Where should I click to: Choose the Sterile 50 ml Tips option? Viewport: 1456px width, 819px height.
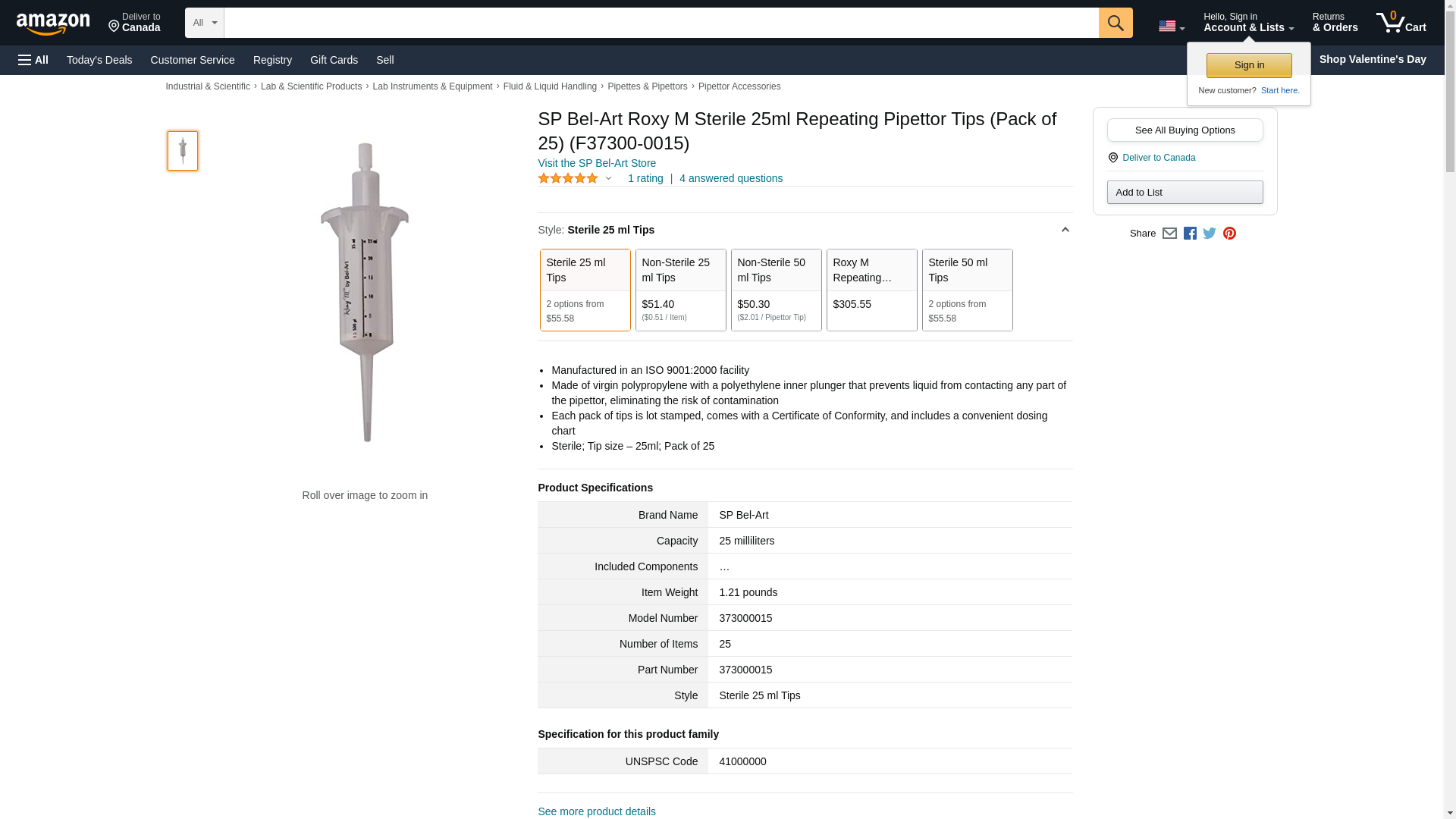point(967,290)
